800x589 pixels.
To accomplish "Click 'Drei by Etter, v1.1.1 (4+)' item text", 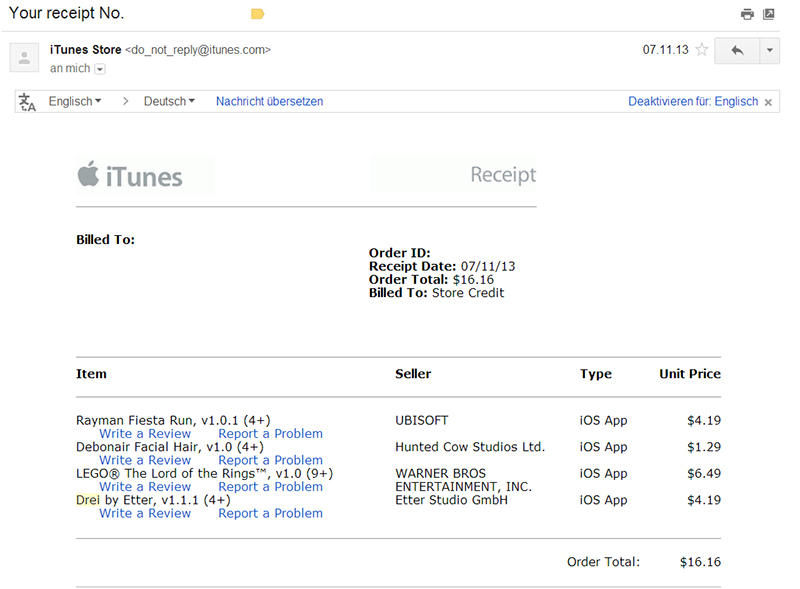I will tap(153, 500).
